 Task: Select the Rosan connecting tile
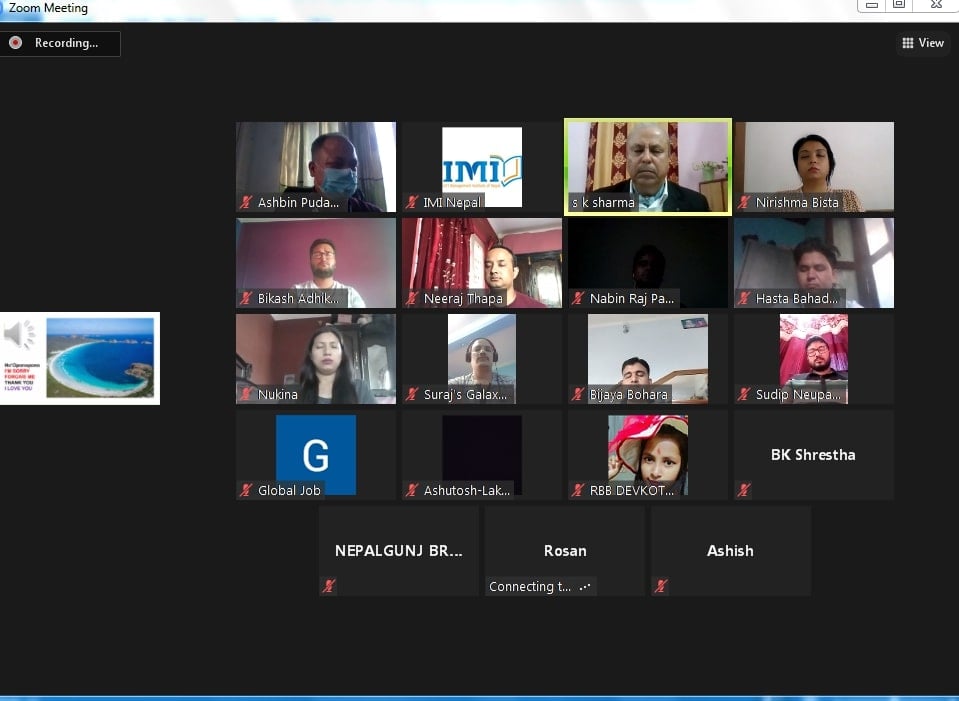pos(565,551)
